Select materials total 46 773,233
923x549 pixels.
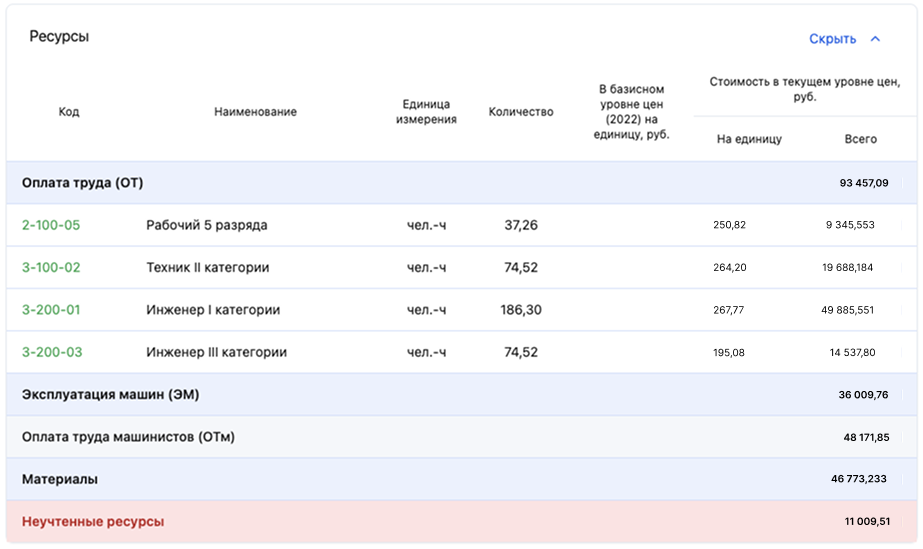[x=858, y=479]
